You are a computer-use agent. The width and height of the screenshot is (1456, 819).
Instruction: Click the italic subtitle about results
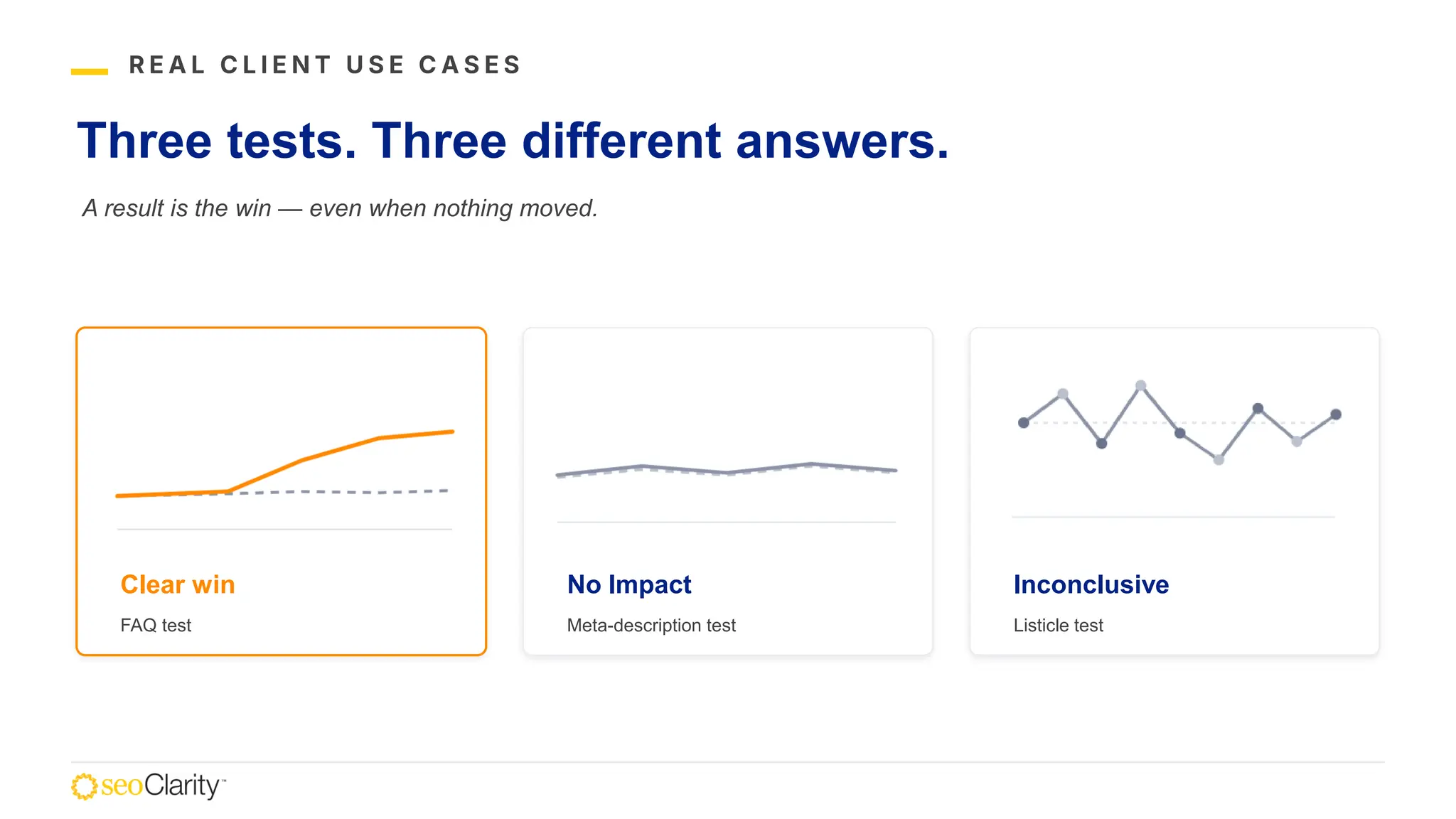(340, 208)
